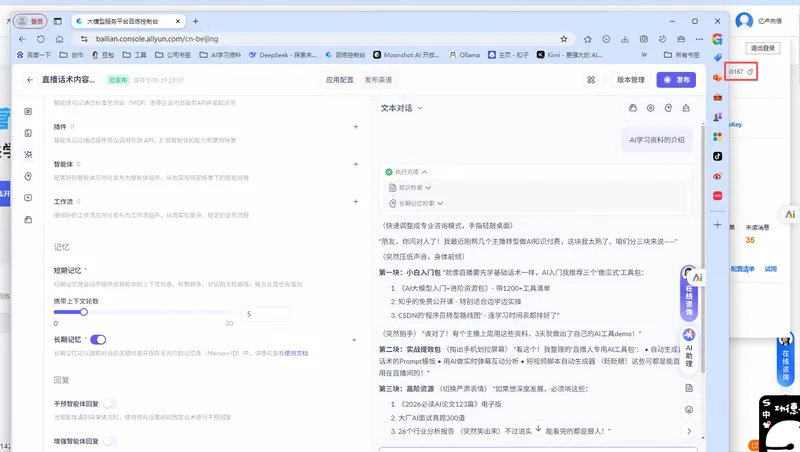This screenshot has height=452, width=800.
Task: Click the plus on the 长期记忆 row
Action: pyautogui.click(x=354, y=340)
